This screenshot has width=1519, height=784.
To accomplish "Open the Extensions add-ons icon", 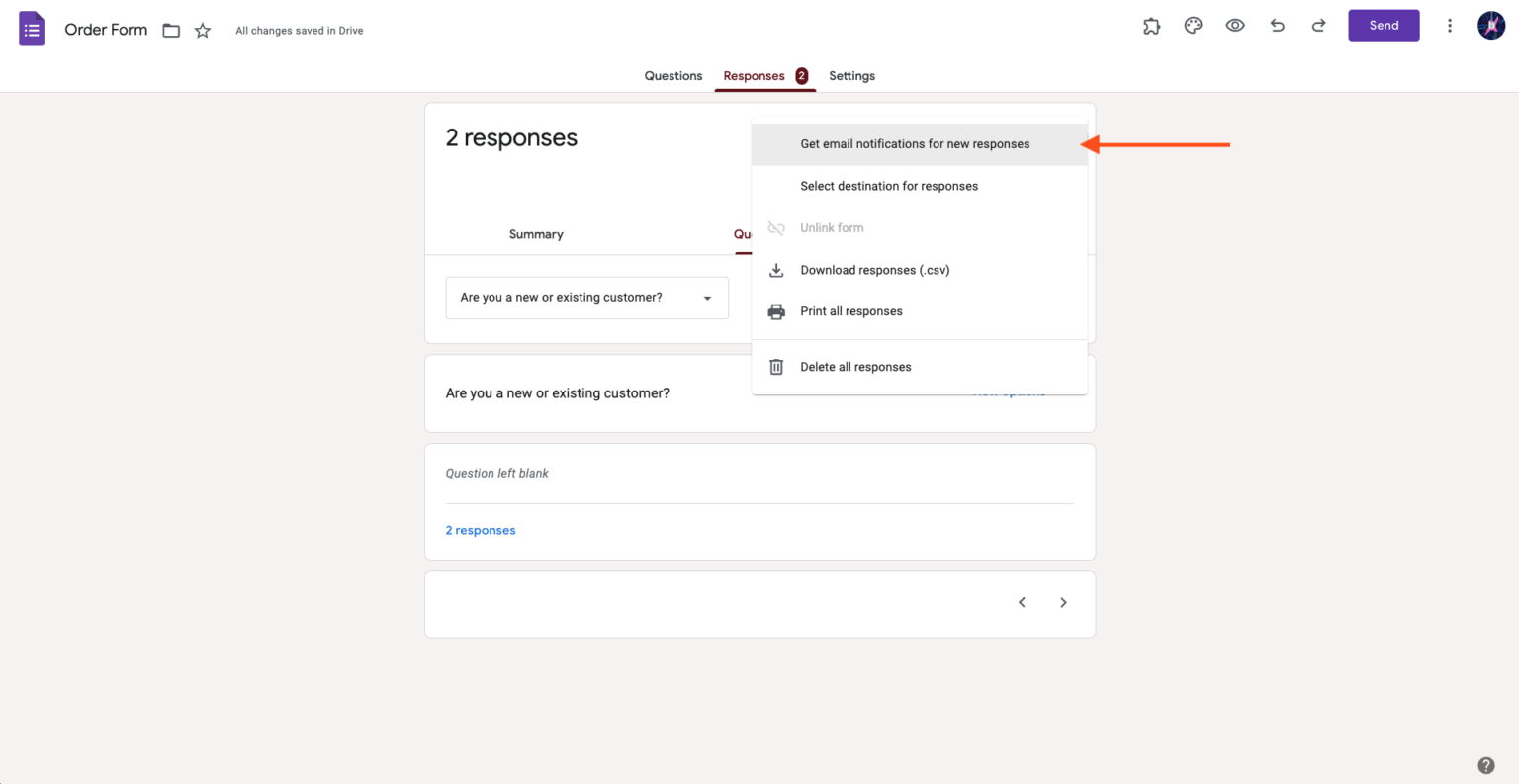I will point(1151,26).
